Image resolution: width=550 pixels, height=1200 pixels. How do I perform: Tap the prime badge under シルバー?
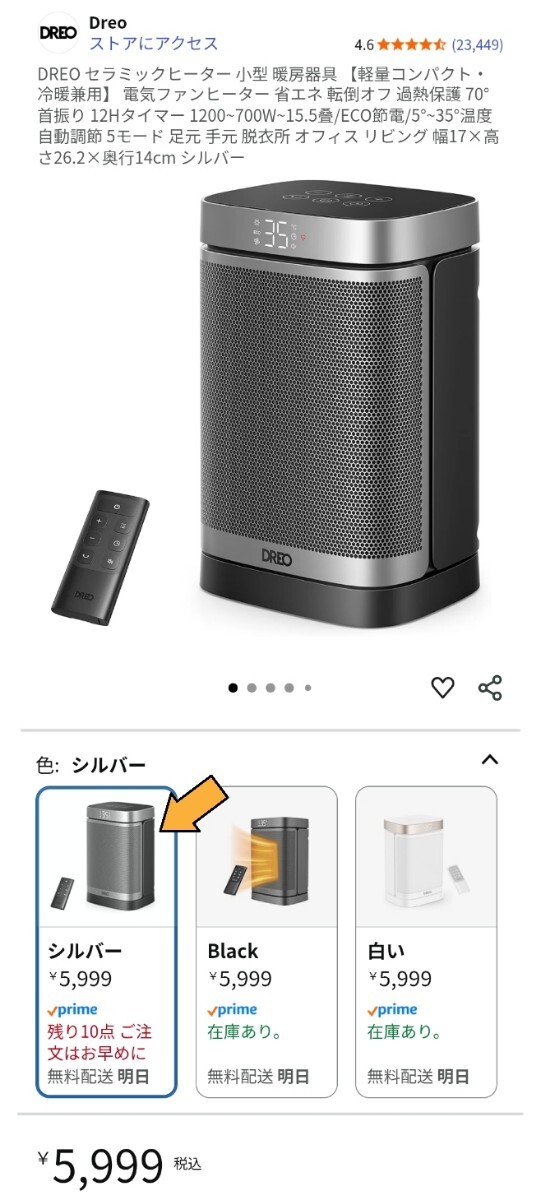pyautogui.click(x=72, y=1010)
